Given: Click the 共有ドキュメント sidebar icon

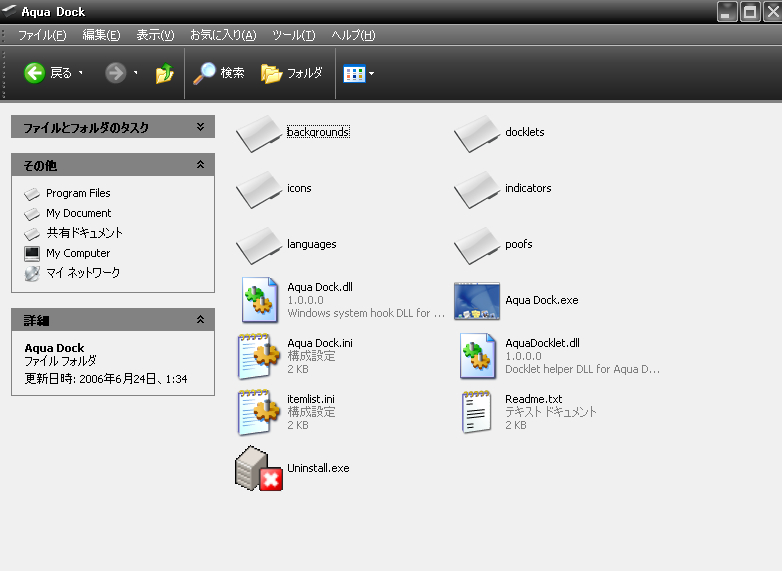Looking at the screenshot, I should pyautogui.click(x=32, y=233).
